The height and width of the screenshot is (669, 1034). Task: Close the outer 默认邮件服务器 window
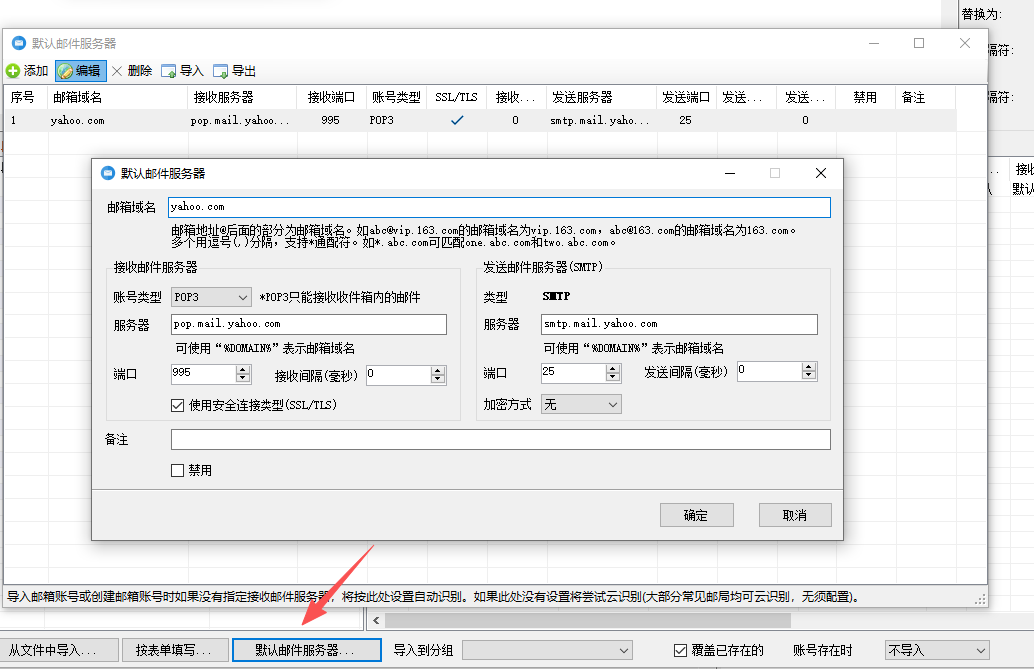click(965, 43)
